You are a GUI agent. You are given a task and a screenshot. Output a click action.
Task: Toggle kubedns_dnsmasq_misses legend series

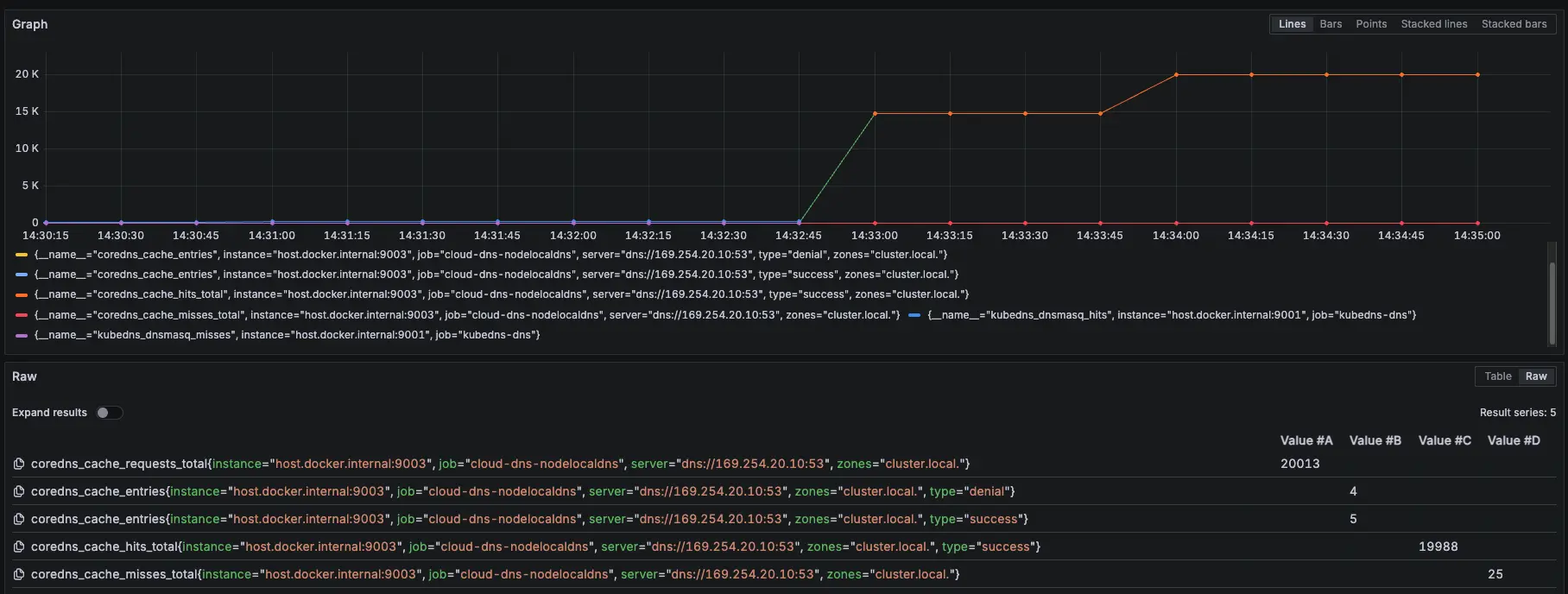point(287,335)
